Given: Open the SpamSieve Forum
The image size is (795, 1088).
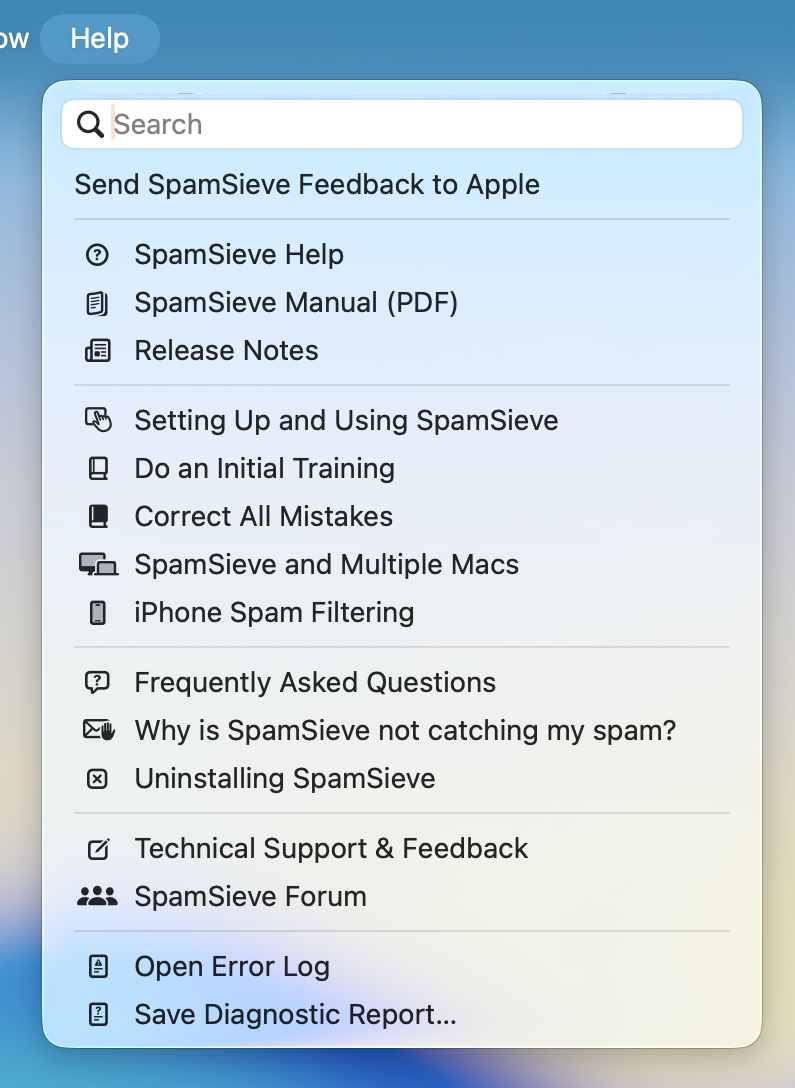Looking at the screenshot, I should point(250,897).
